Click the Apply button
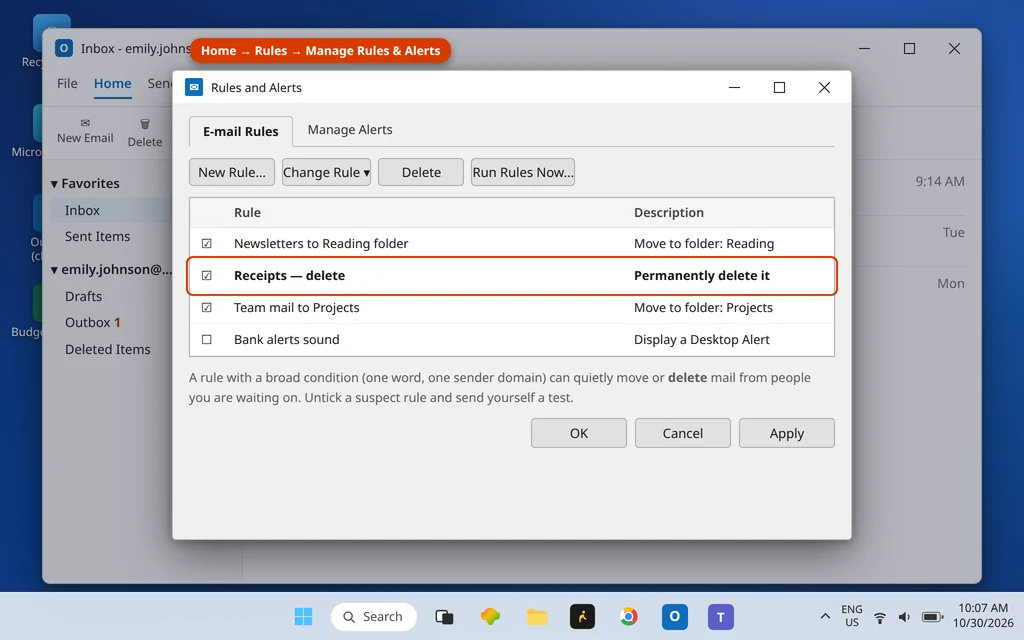The width and height of the screenshot is (1024, 640). coord(786,433)
